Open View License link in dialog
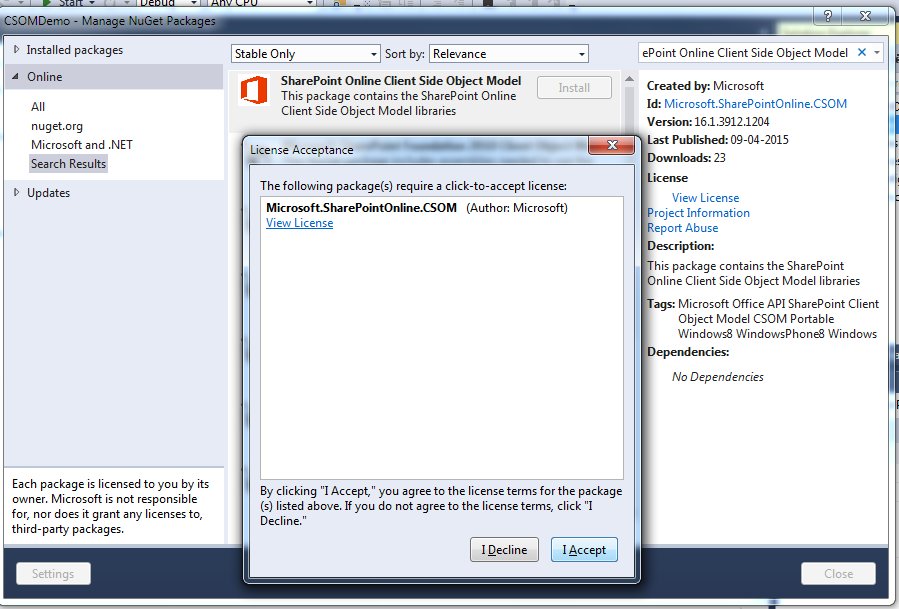899x609 pixels. 299,223
